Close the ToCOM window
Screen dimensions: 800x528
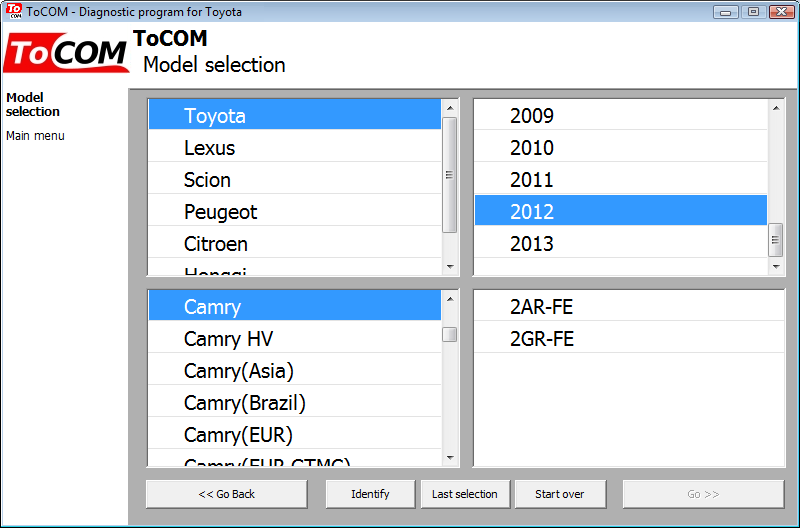[781, 11]
